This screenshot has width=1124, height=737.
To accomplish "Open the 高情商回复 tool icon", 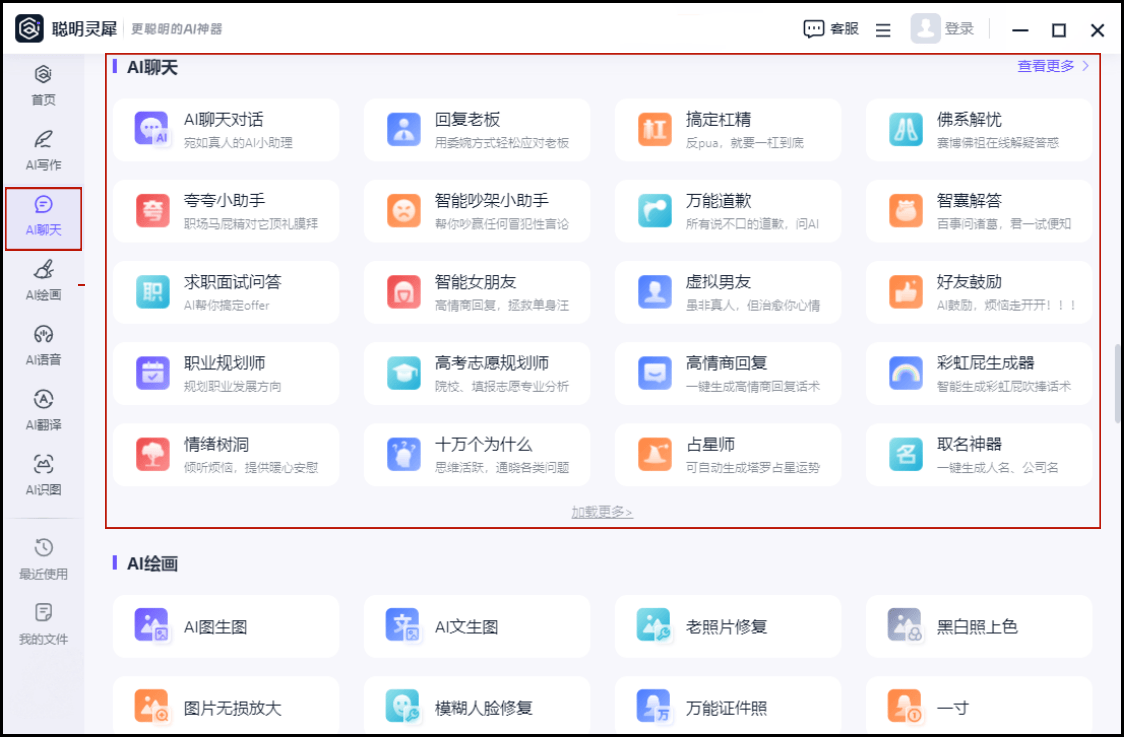I will coord(654,374).
